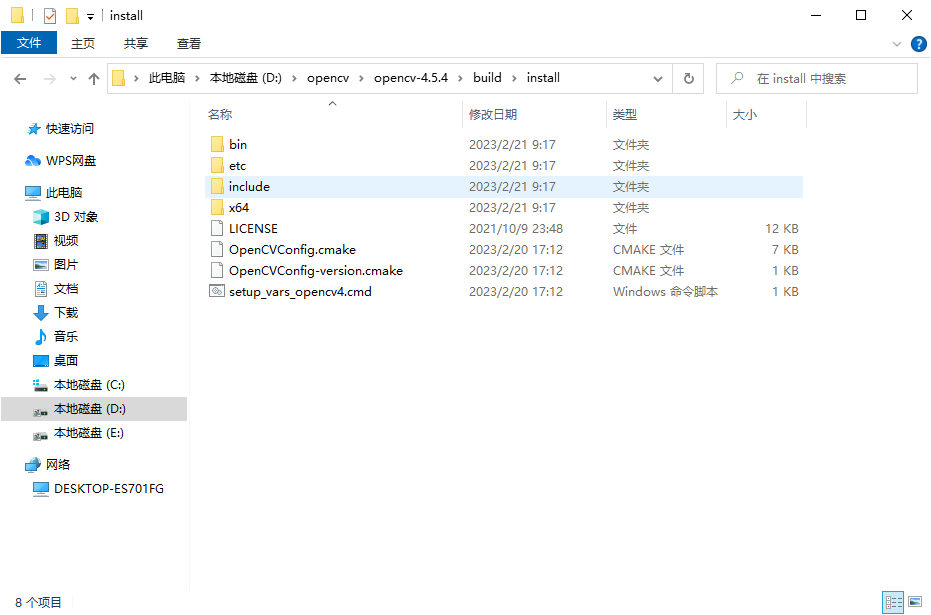931x615 pixels.
Task: Switch to the 主页 ribbon tab
Action: [83, 43]
